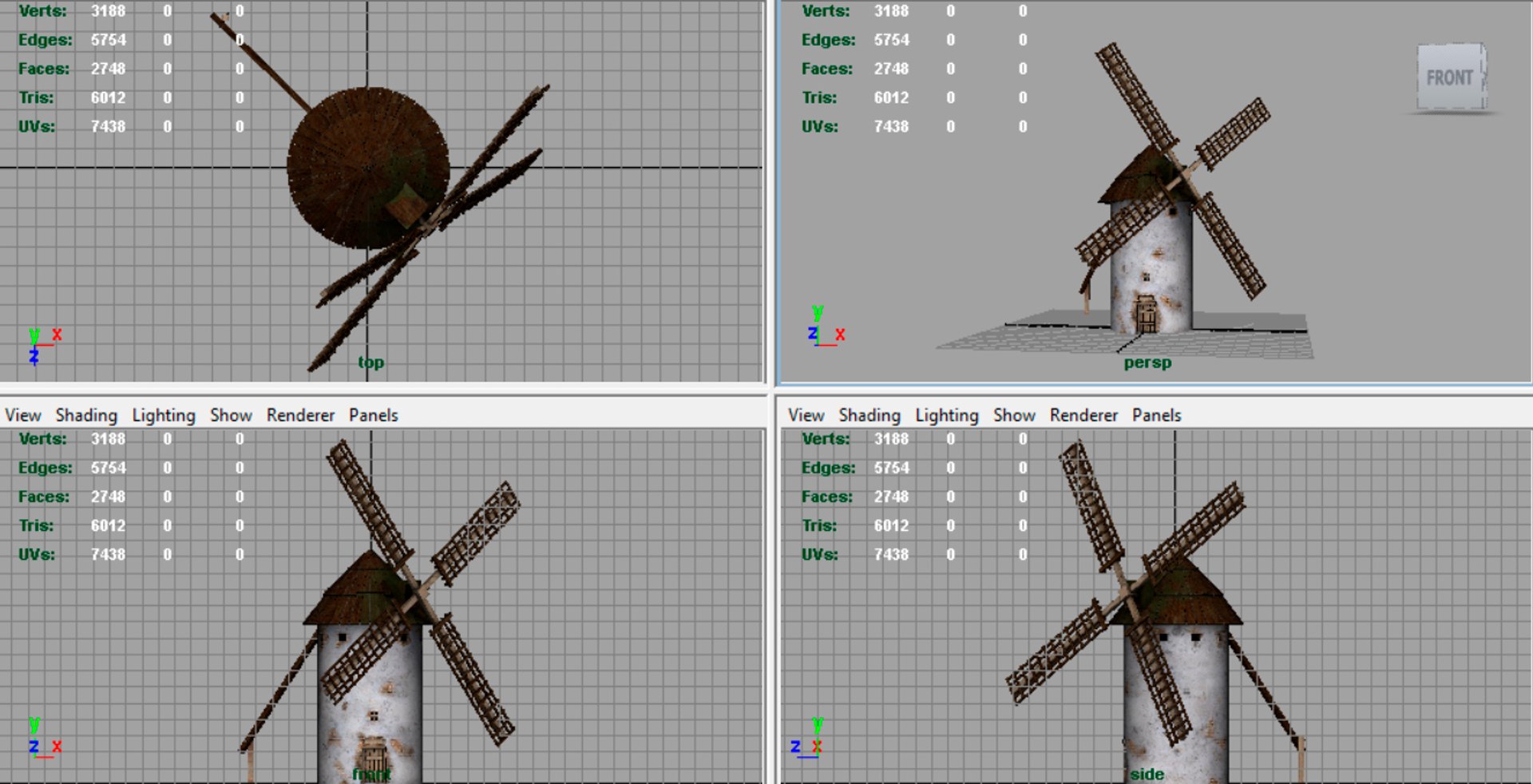Open Panels menu in side viewport panel
The height and width of the screenshot is (784, 1533).
click(x=1156, y=415)
